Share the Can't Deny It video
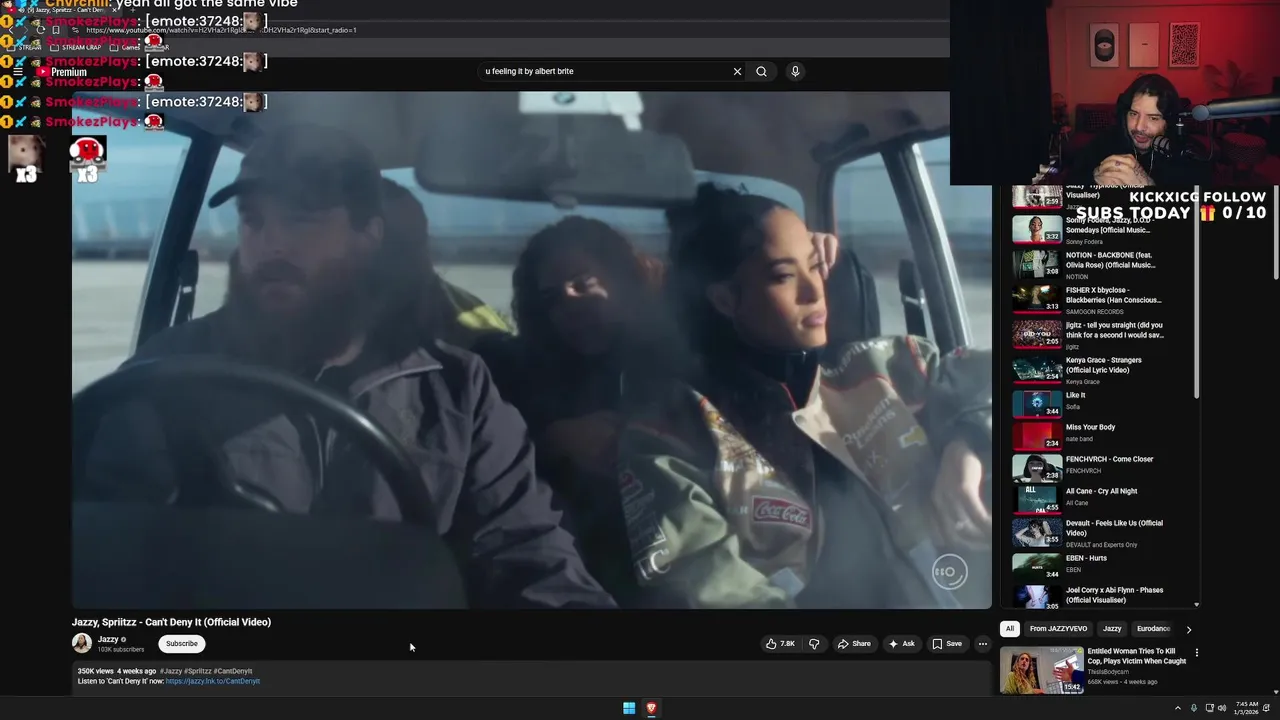Viewport: 1280px width, 720px height. (854, 644)
